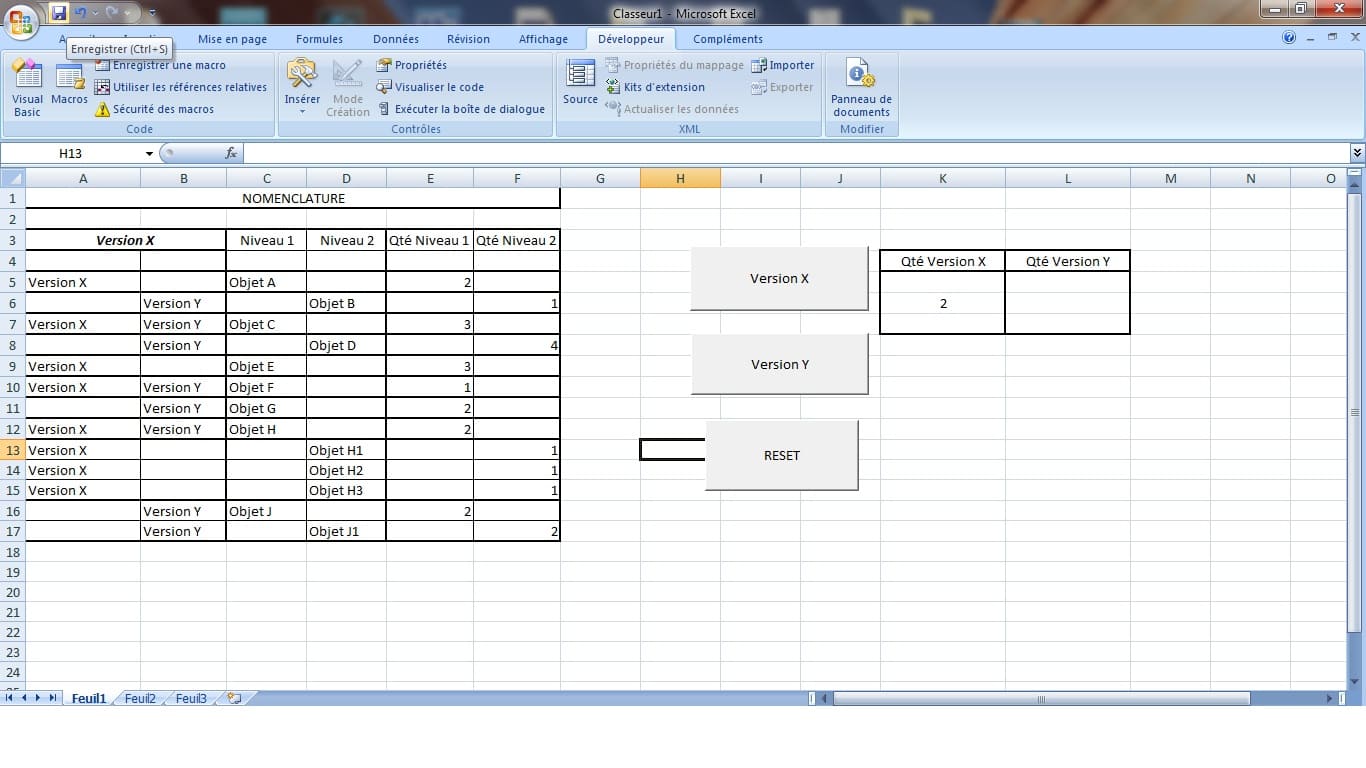
Task: Open the Visual Basic editor
Action: [x=27, y=87]
